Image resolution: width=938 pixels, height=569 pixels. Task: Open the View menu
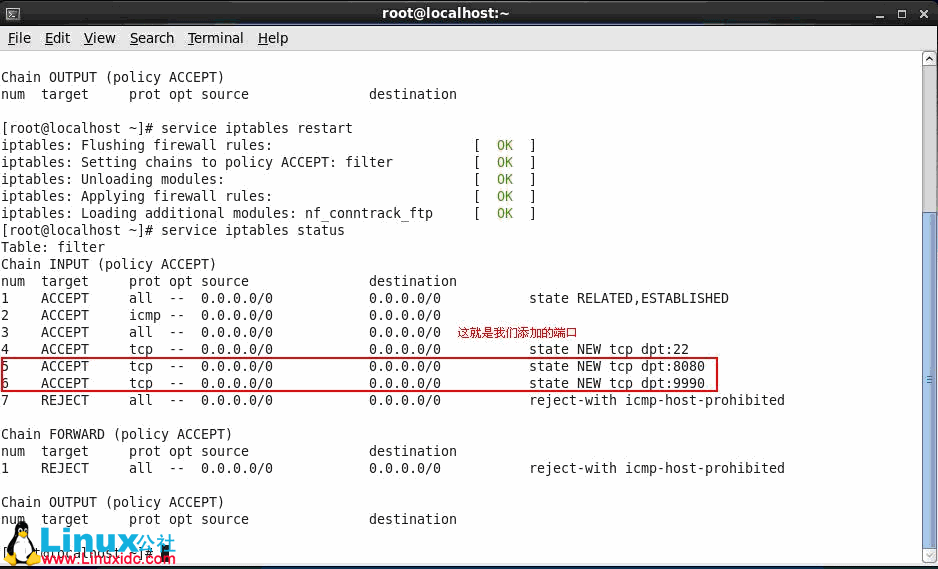[99, 38]
